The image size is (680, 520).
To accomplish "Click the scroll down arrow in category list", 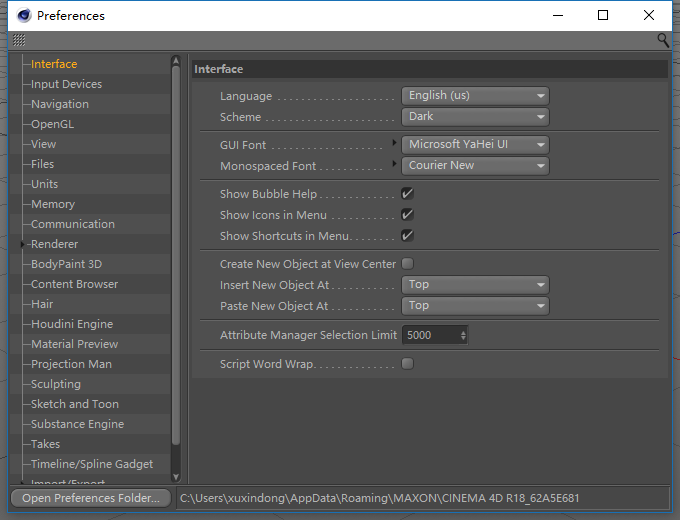I will (176, 477).
